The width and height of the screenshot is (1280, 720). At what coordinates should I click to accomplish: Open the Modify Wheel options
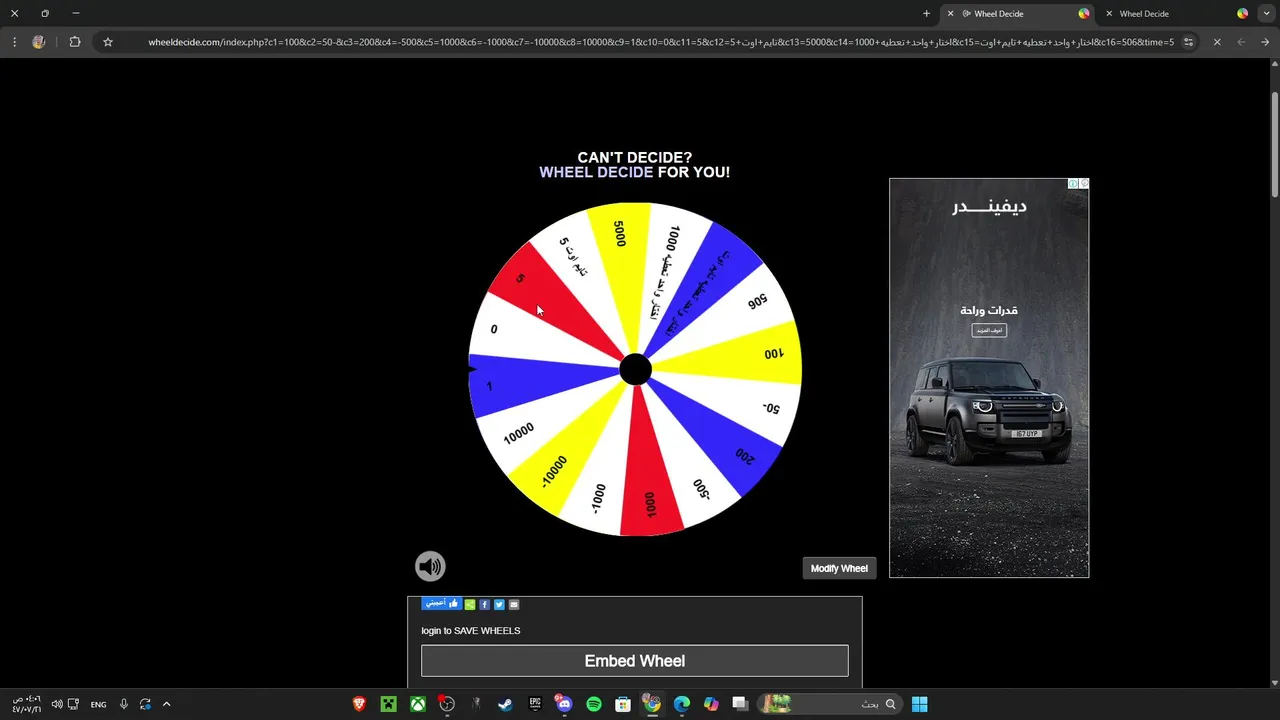839,568
